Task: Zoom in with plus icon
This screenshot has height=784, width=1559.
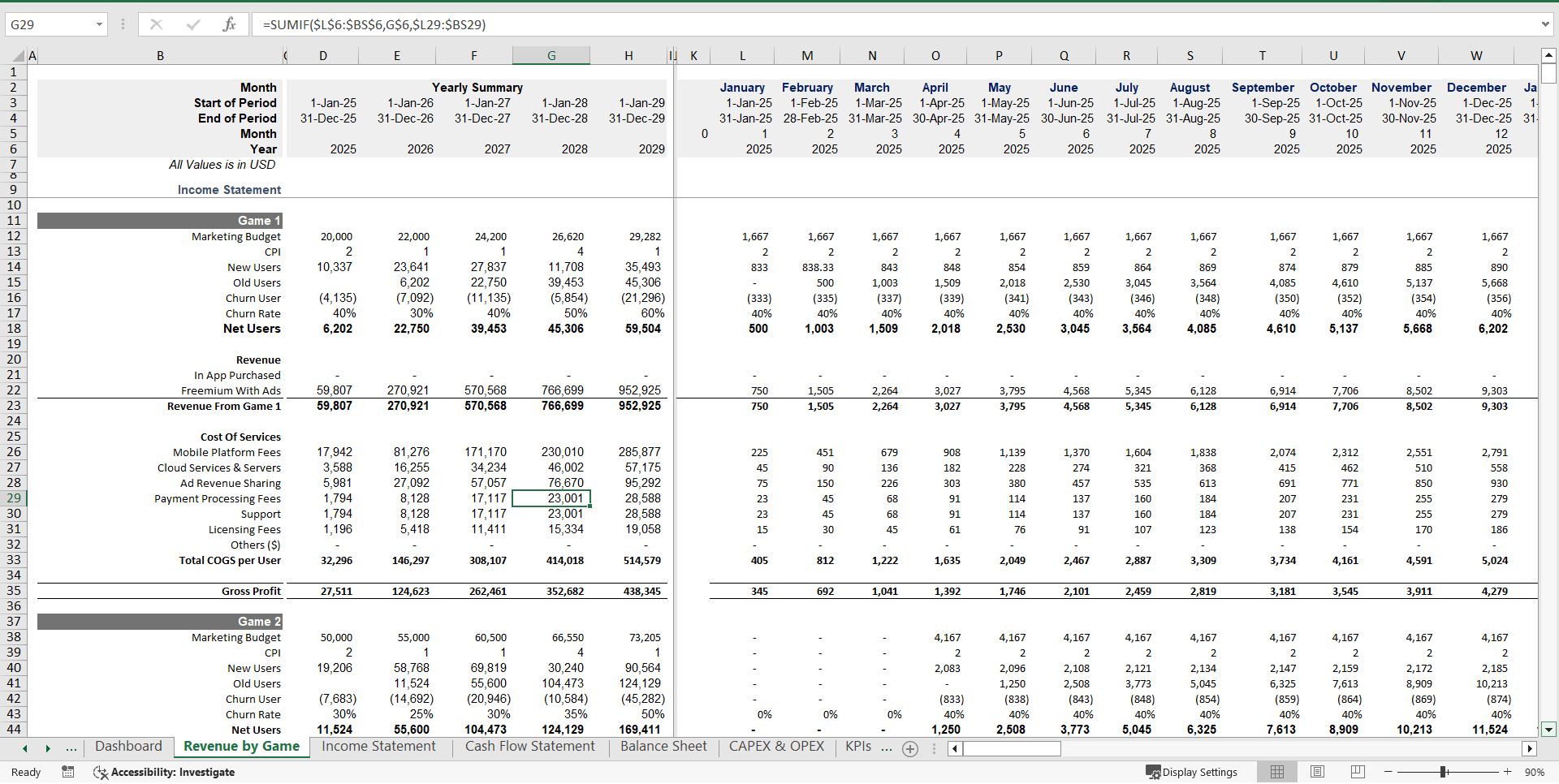Action: click(1507, 772)
